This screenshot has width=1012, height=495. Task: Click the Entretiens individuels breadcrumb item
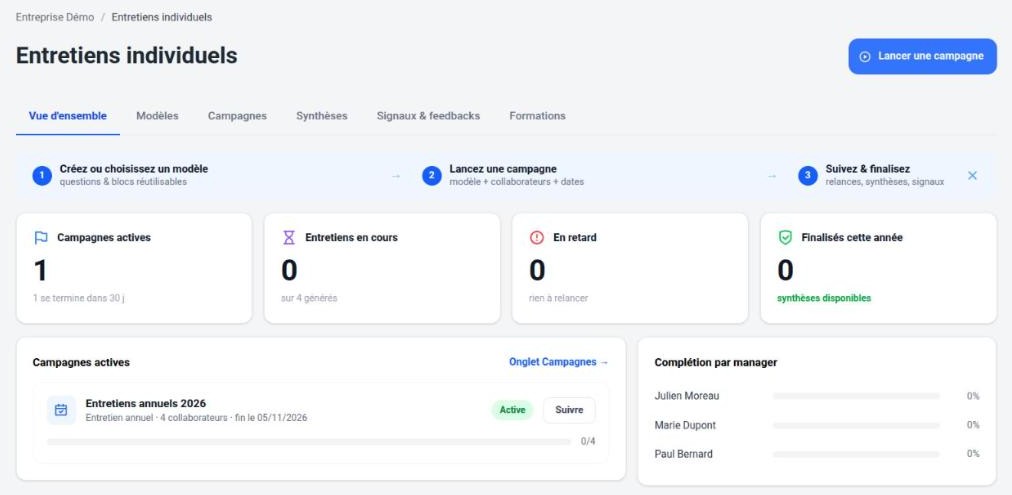tap(162, 17)
